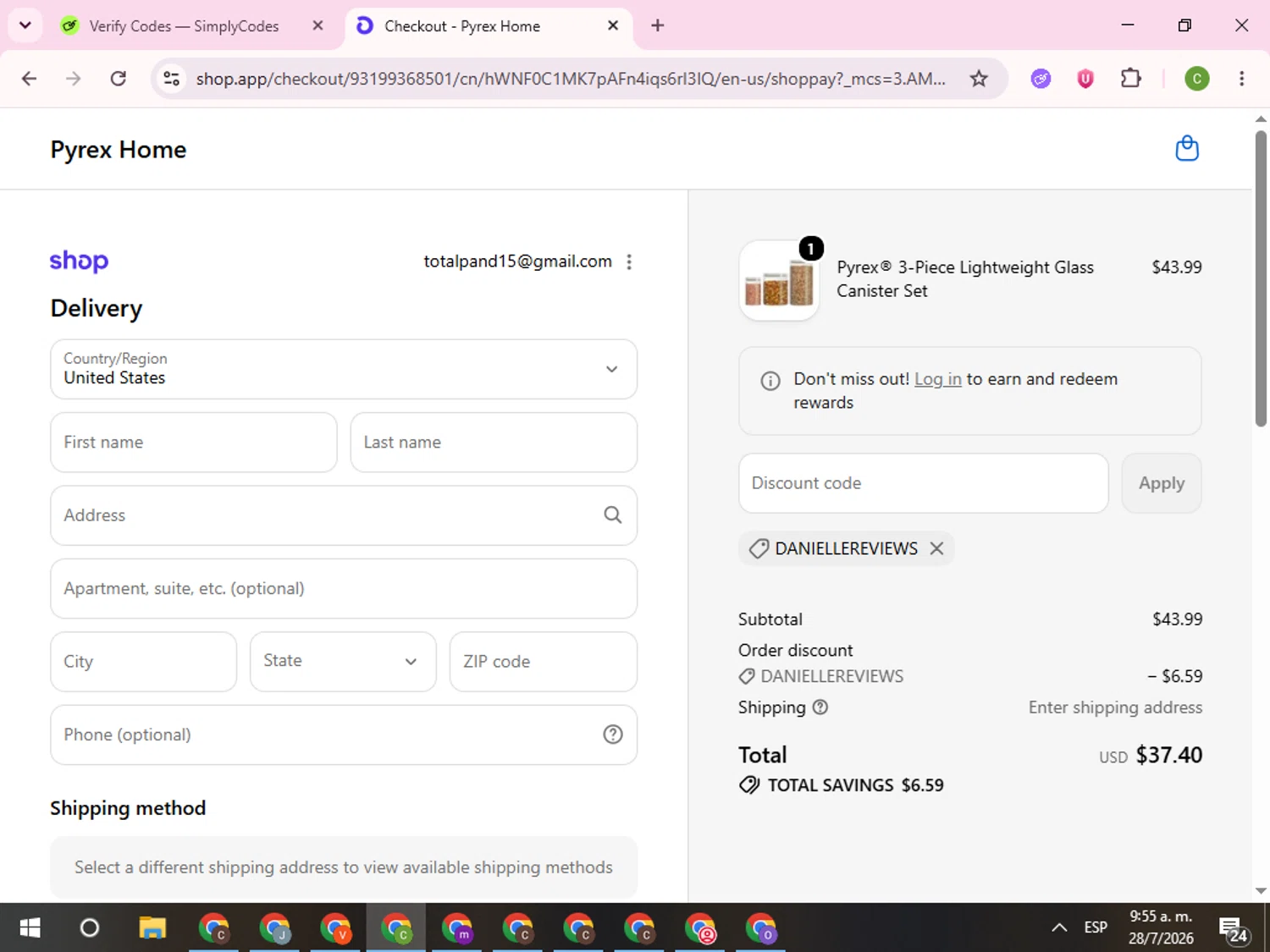Click the email totalpand15@gmail.com
The width and height of the screenshot is (1270, 952).
coord(517,261)
